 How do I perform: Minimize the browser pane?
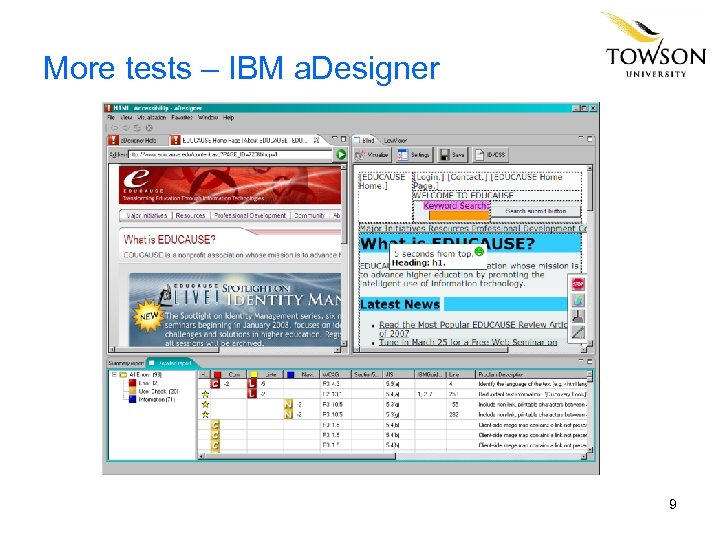coord(335,138)
